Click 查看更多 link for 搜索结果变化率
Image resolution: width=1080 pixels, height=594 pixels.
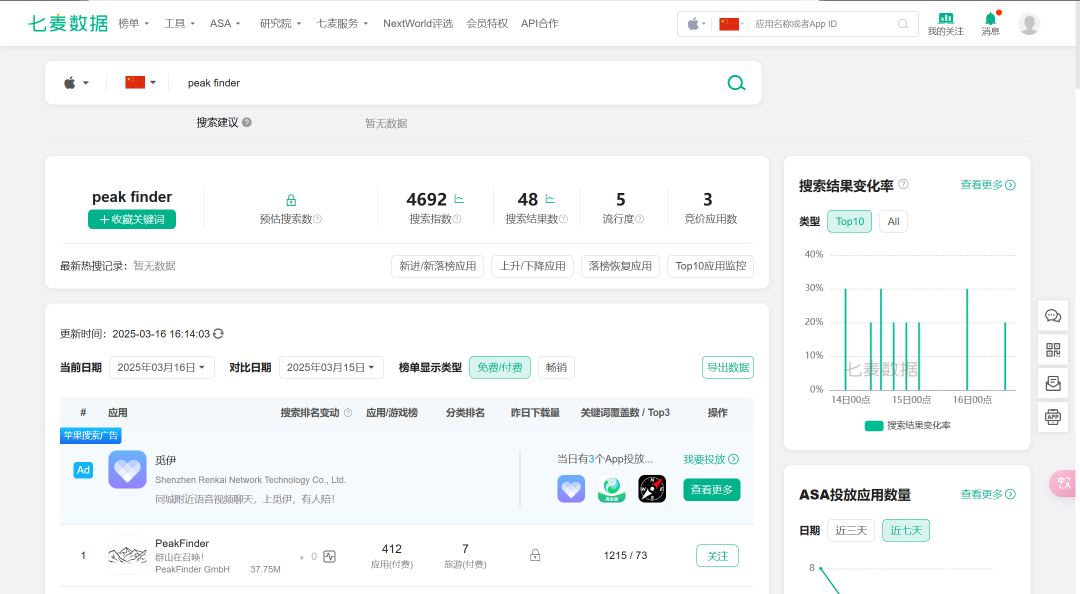pyautogui.click(x=988, y=185)
